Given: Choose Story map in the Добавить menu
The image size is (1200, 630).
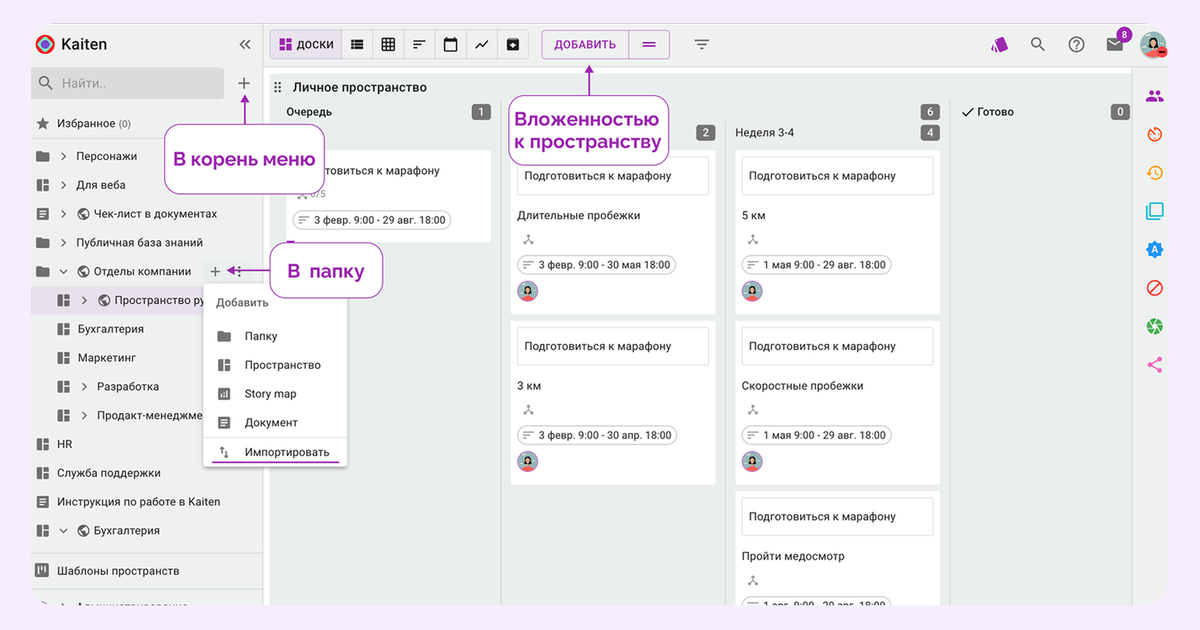Looking at the screenshot, I should coord(275,394).
